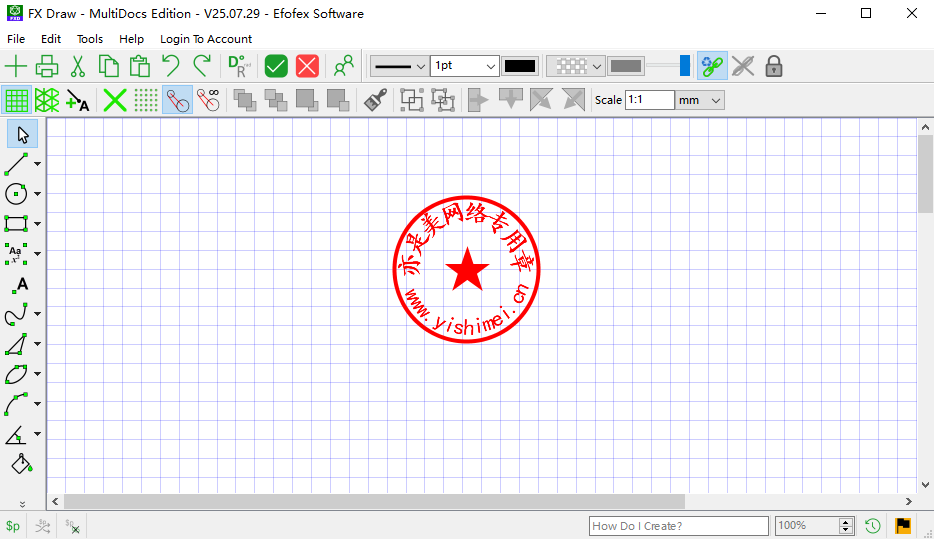Open the user accounts people icon

(344, 66)
